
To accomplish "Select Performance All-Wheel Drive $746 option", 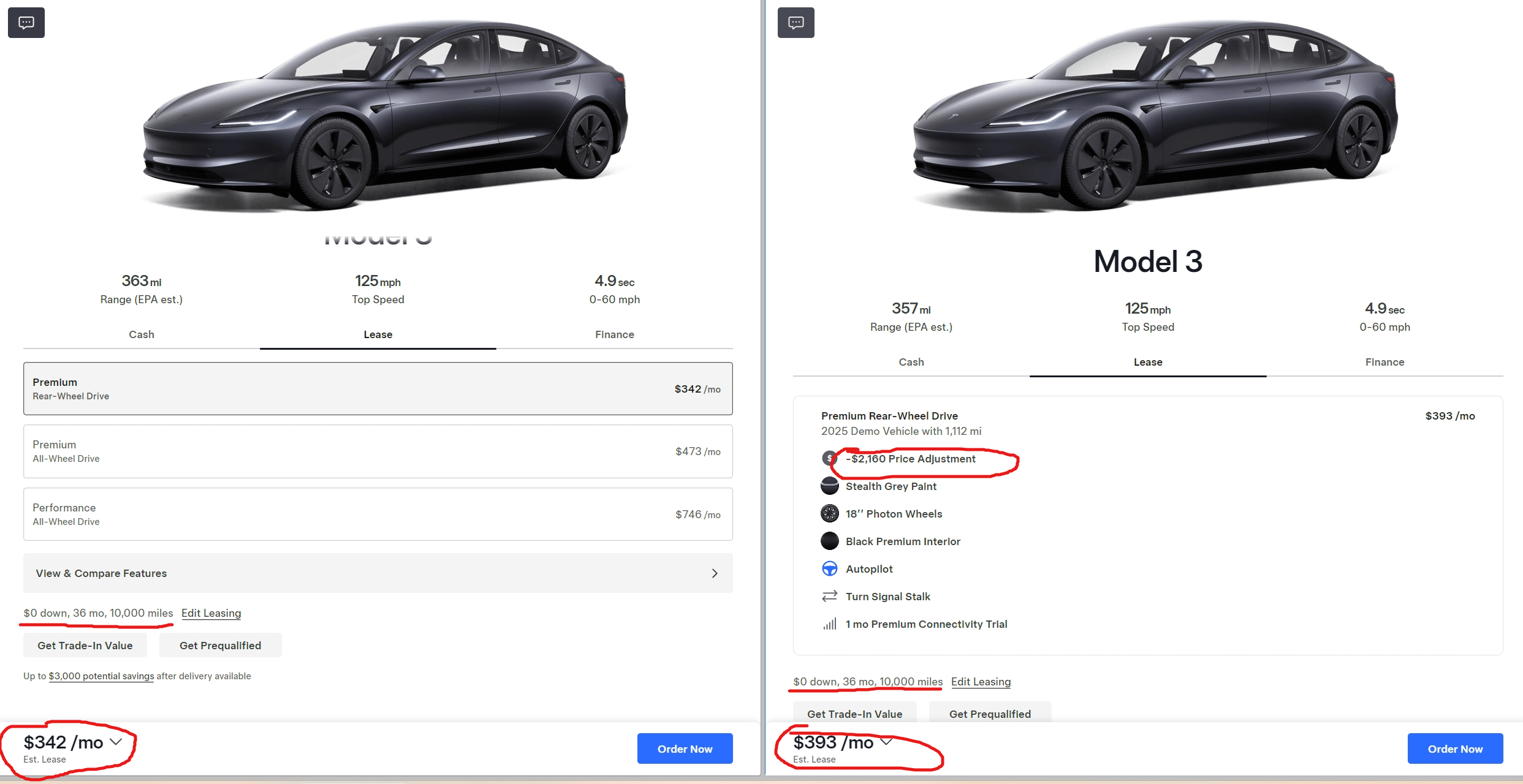I will 378,514.
